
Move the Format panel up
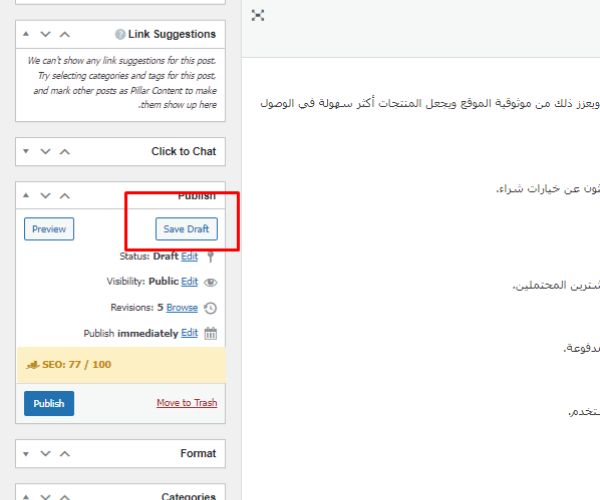pos(65,453)
